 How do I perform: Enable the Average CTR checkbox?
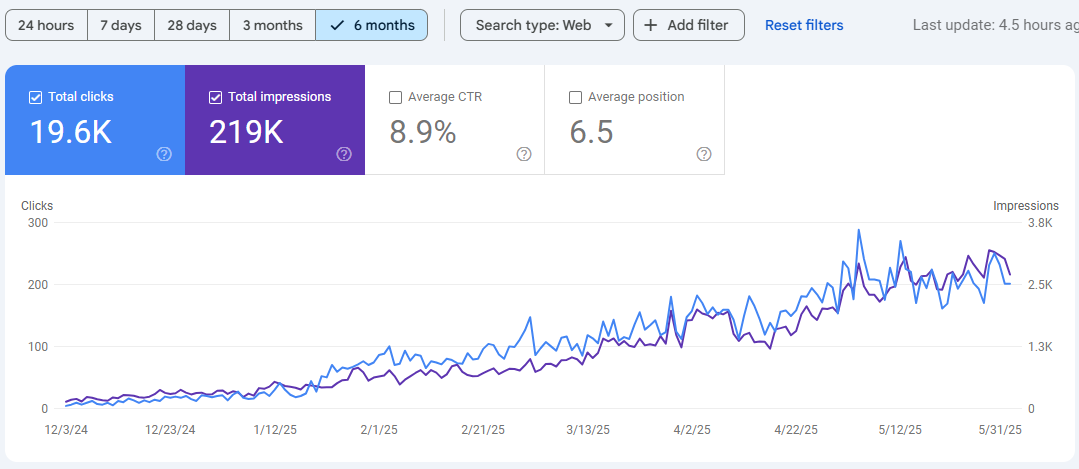point(396,97)
